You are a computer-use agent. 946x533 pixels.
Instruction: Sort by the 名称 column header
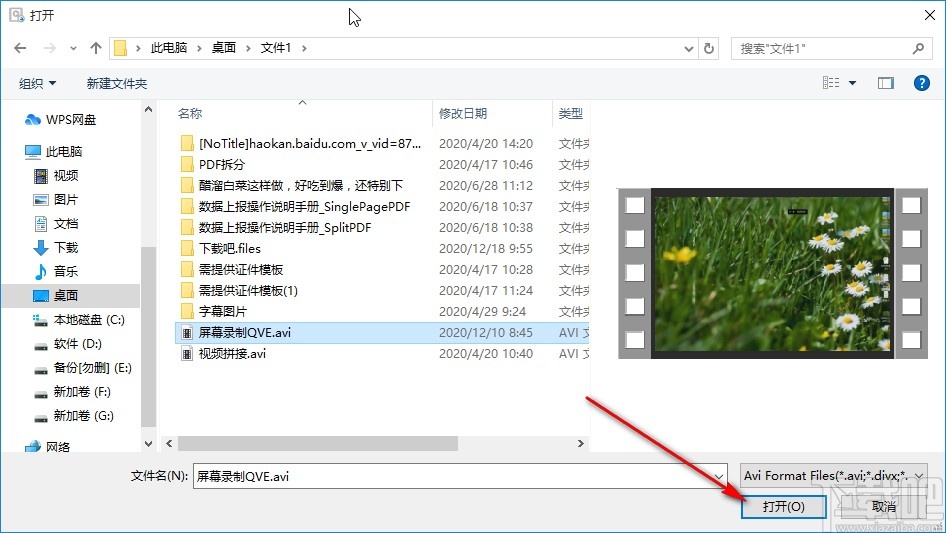click(190, 113)
